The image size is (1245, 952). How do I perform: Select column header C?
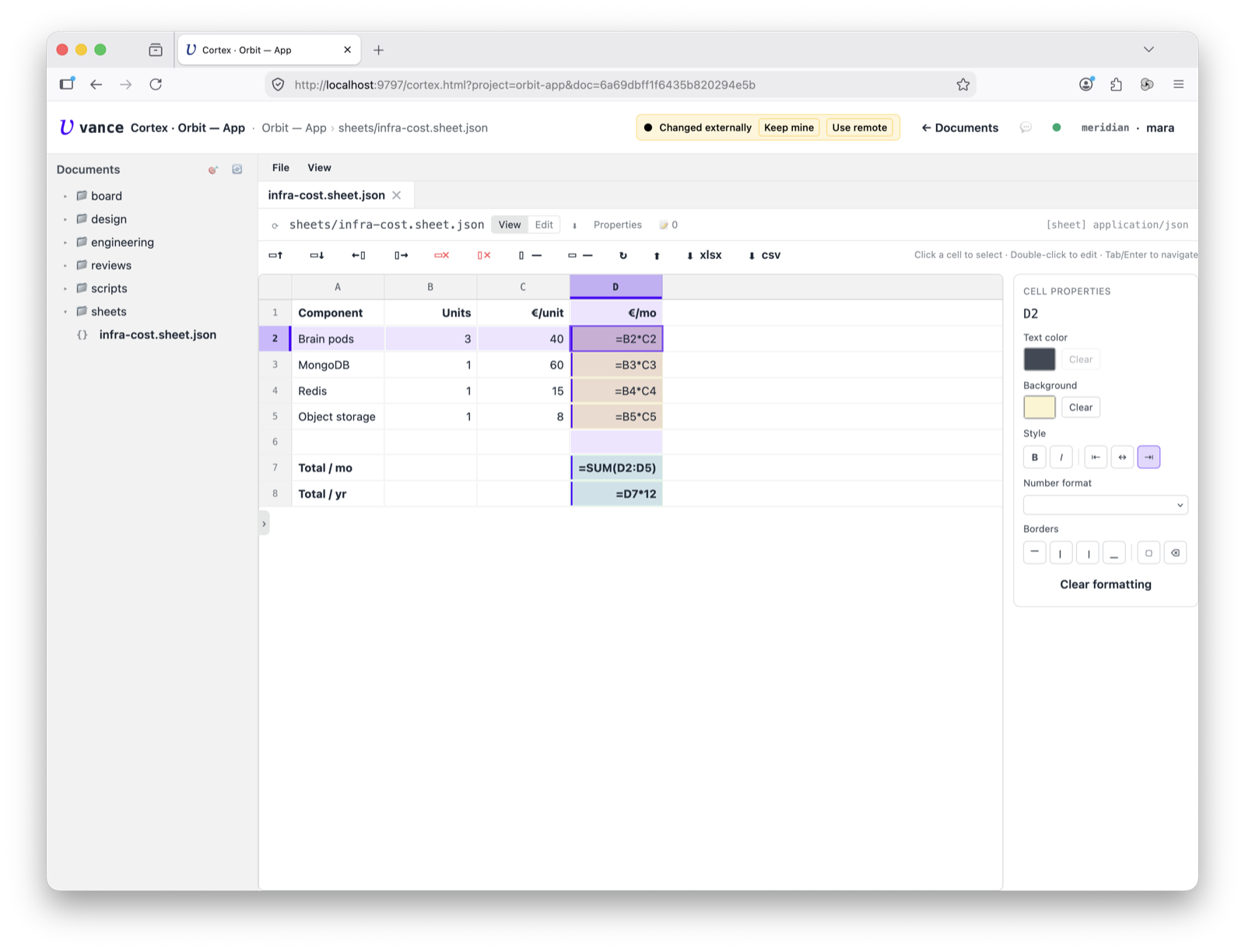click(x=523, y=287)
